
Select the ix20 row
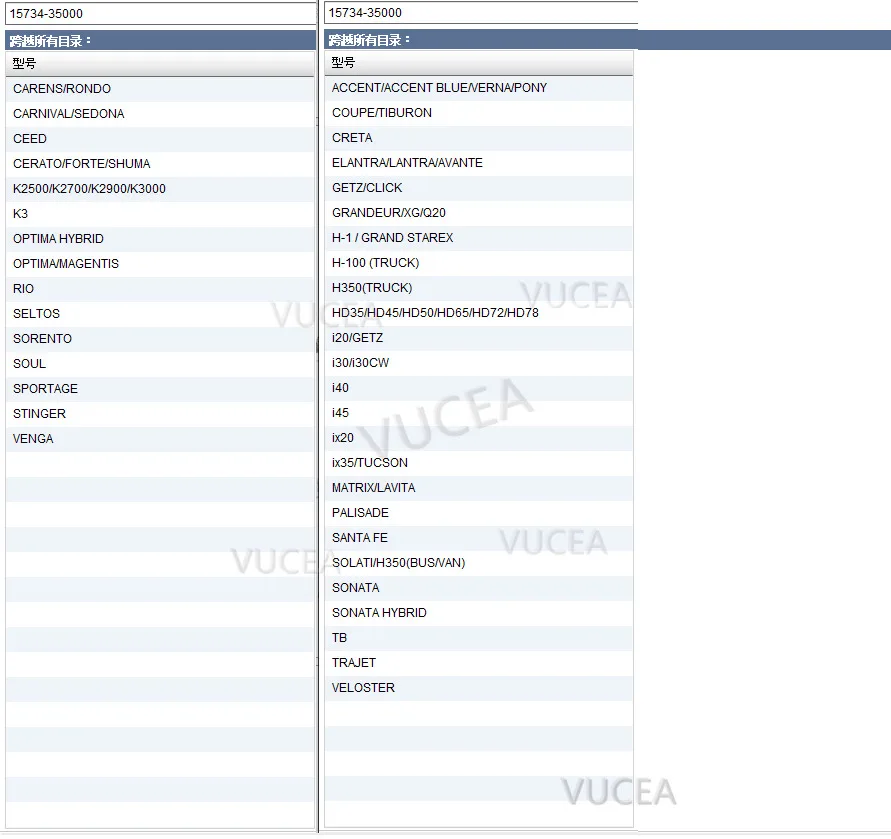[x=479, y=438]
